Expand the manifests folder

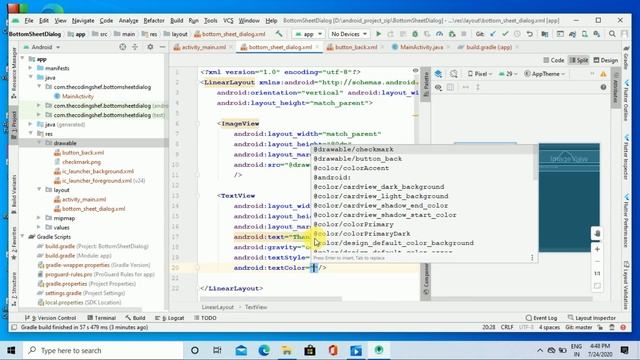point(31,68)
